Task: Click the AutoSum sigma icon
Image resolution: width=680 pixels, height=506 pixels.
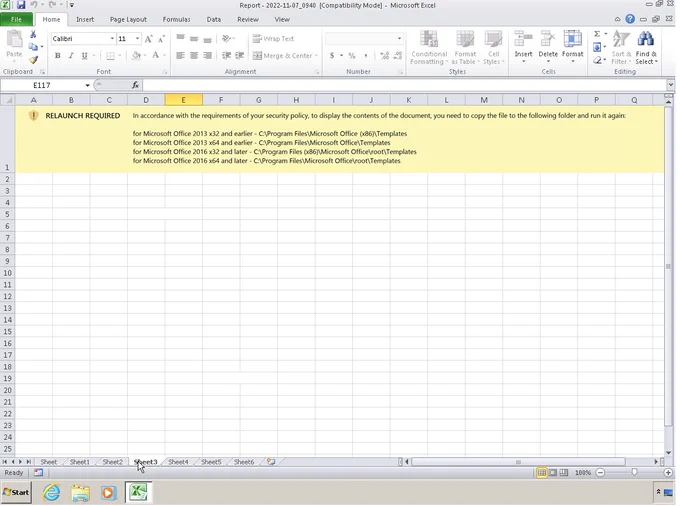Action: (x=597, y=34)
